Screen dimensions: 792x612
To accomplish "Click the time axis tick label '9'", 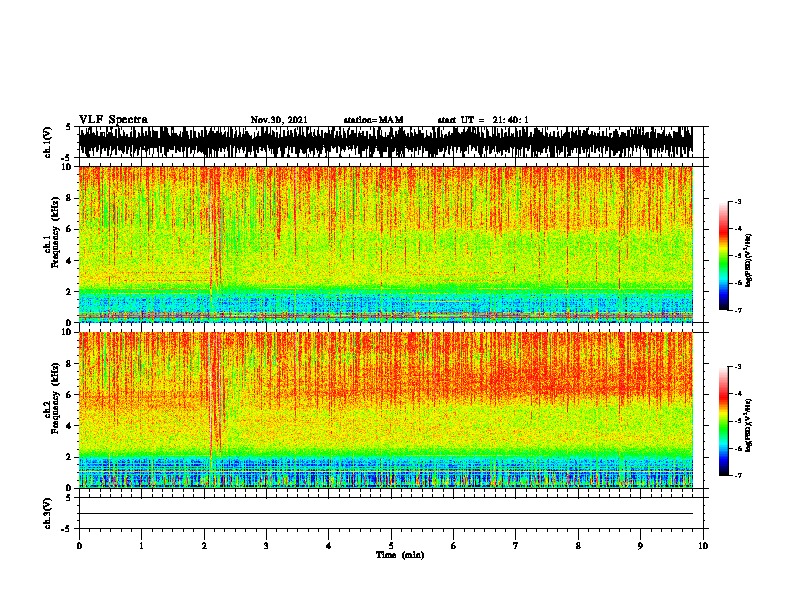I will (640, 546).
